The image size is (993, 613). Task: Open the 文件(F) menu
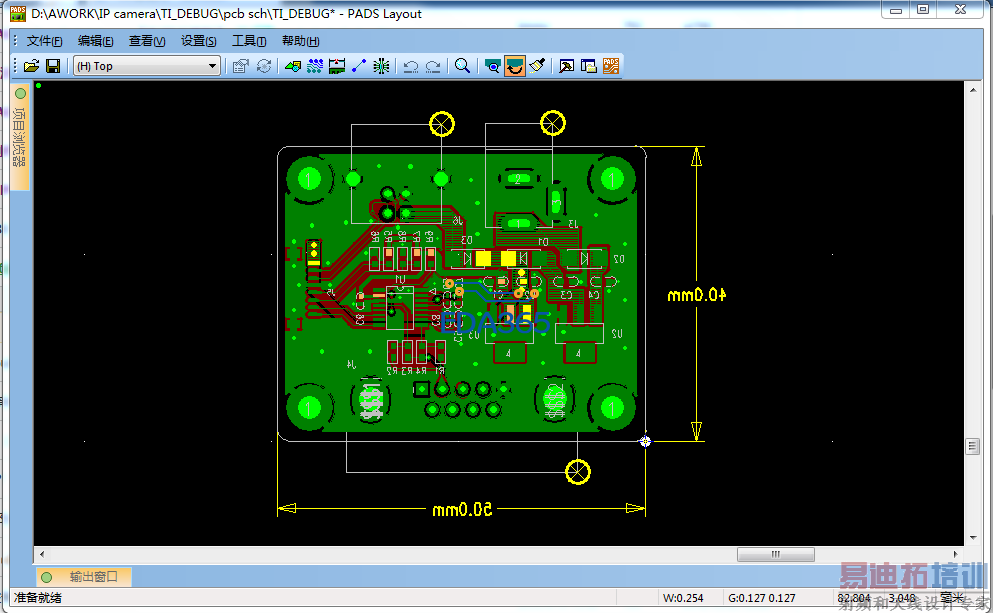(x=44, y=41)
